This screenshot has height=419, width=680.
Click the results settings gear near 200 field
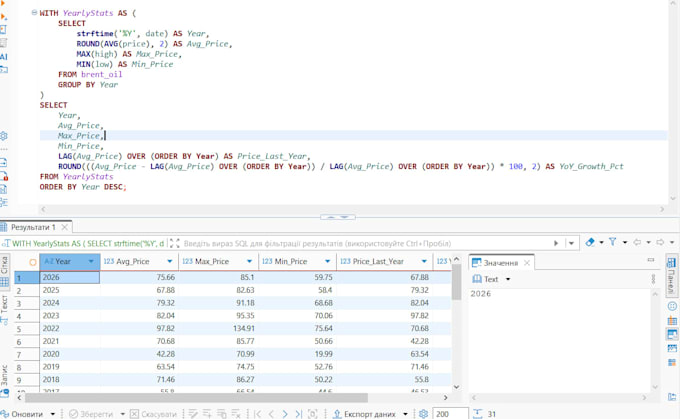pyautogui.click(x=424, y=414)
